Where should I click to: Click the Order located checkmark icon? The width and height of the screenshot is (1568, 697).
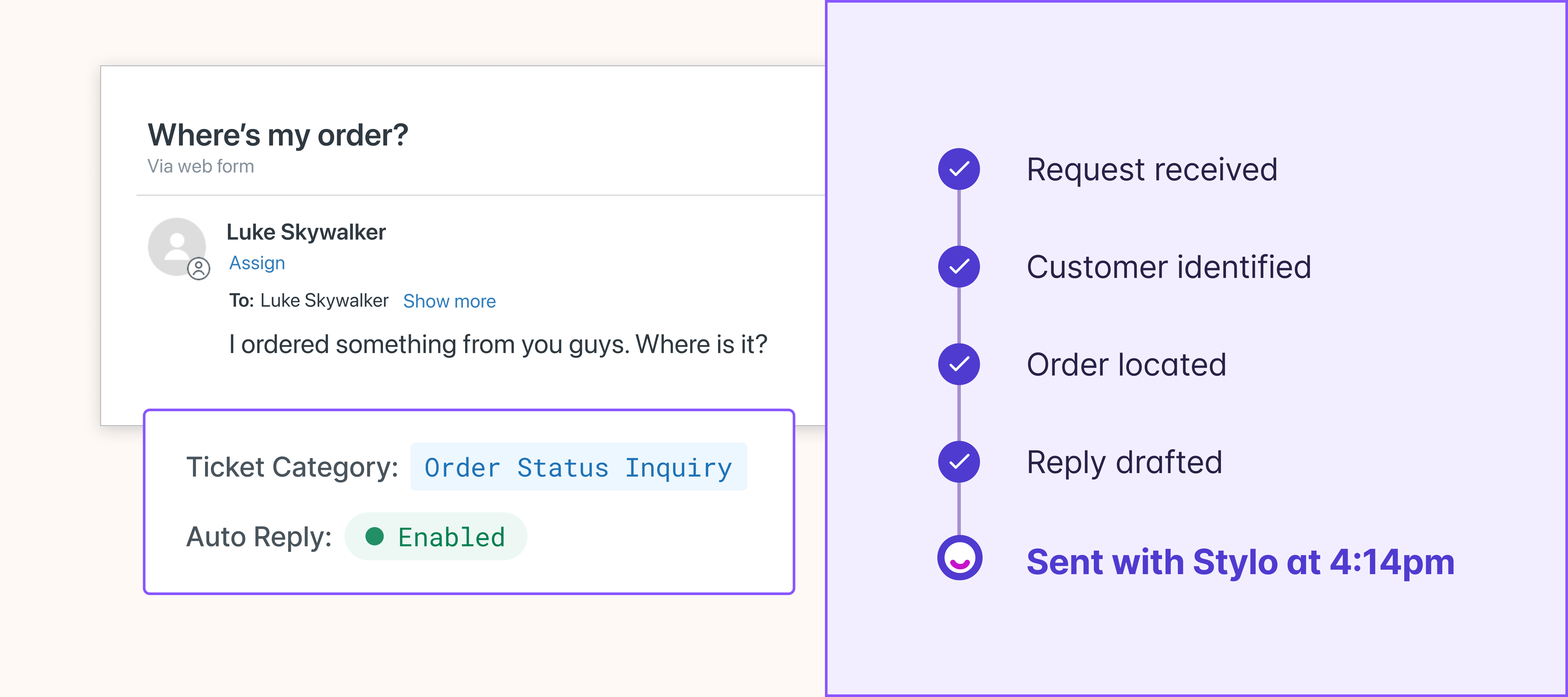(x=959, y=364)
